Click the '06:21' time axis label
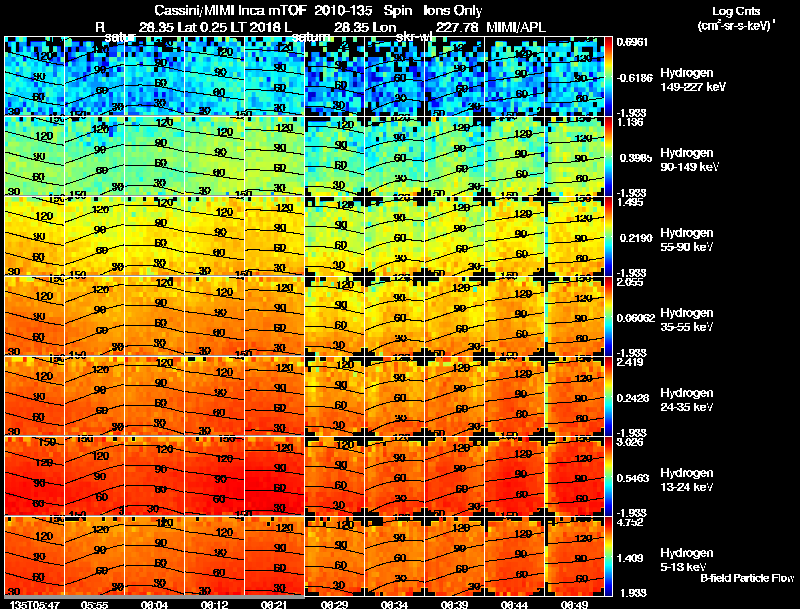 coord(274,604)
